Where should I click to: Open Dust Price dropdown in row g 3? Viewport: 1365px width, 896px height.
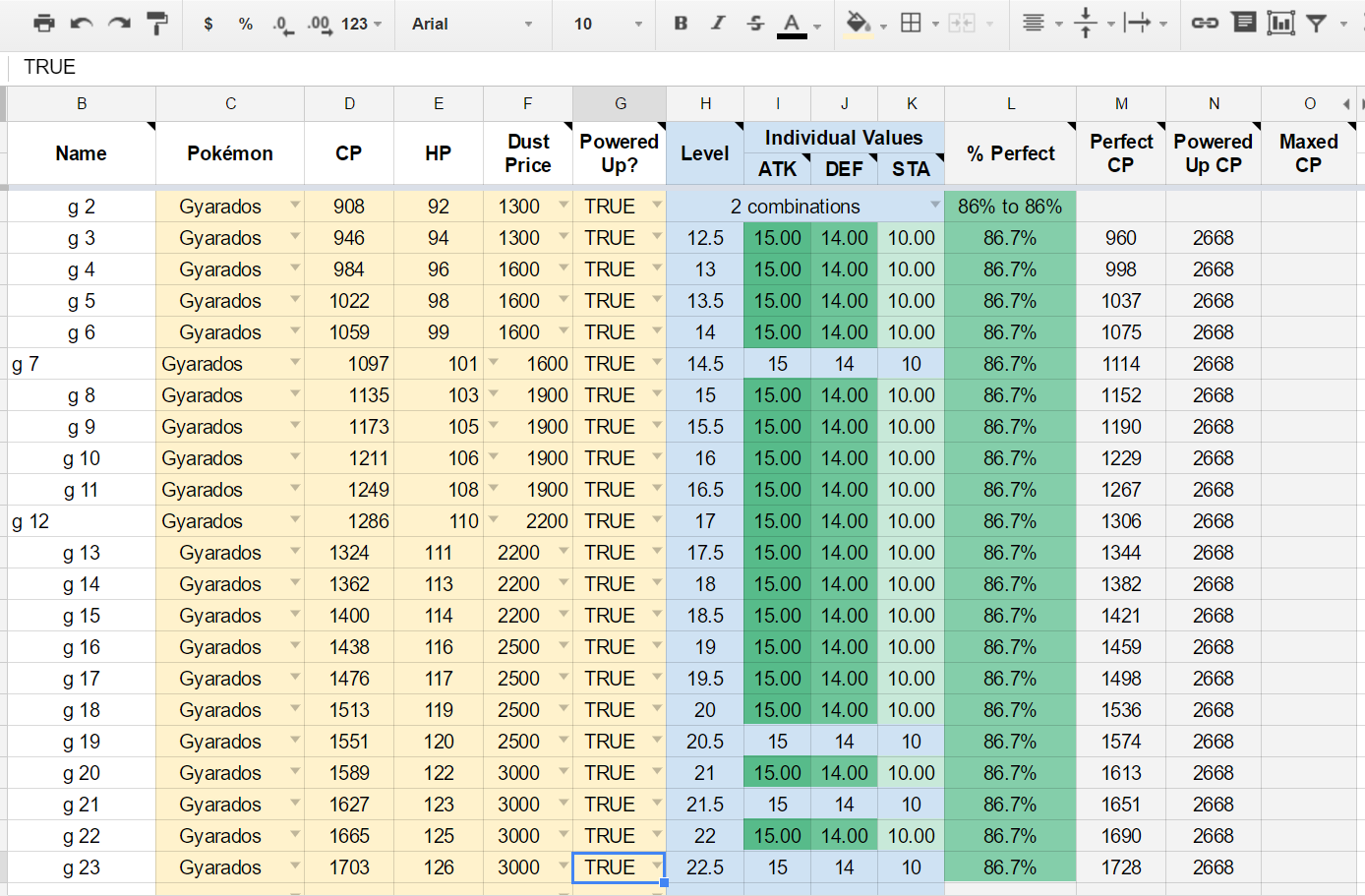click(564, 236)
